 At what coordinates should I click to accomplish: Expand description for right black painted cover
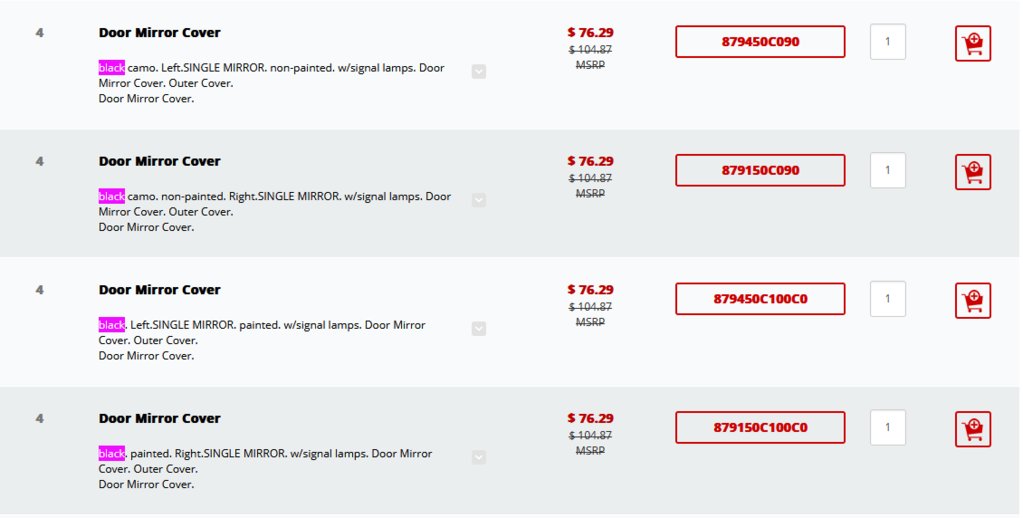(x=479, y=457)
